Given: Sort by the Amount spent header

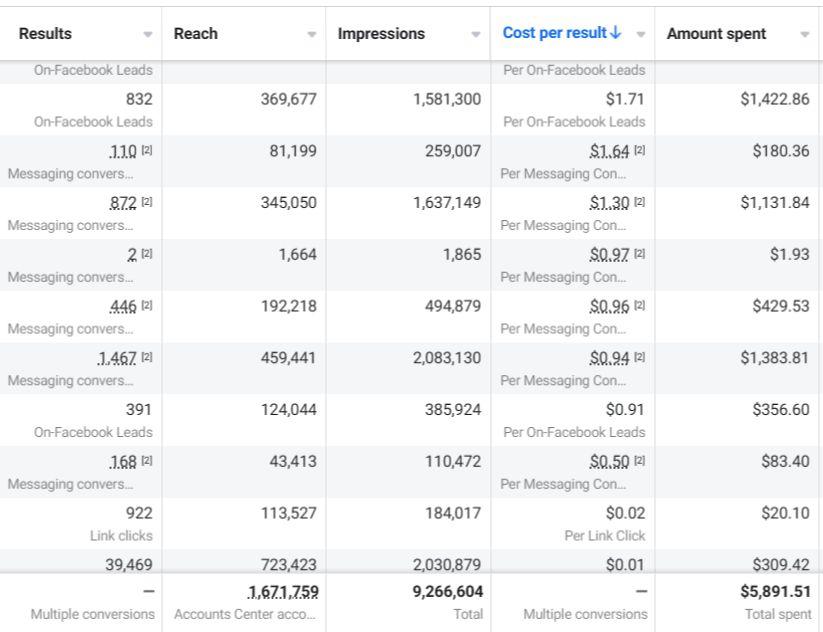Looking at the screenshot, I should (716, 34).
